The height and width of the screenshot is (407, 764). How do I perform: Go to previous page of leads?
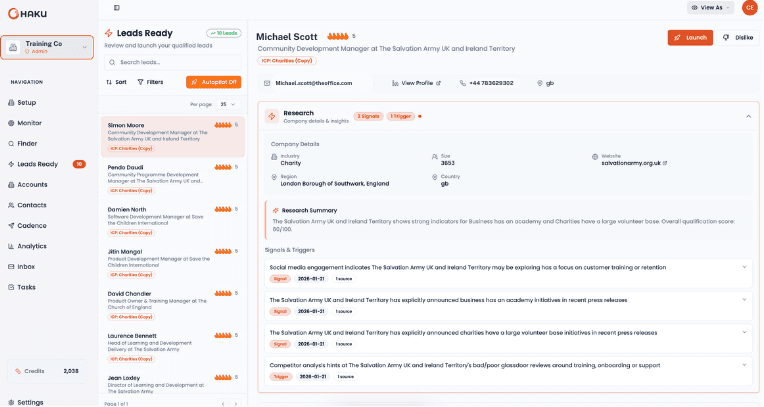(x=223, y=404)
